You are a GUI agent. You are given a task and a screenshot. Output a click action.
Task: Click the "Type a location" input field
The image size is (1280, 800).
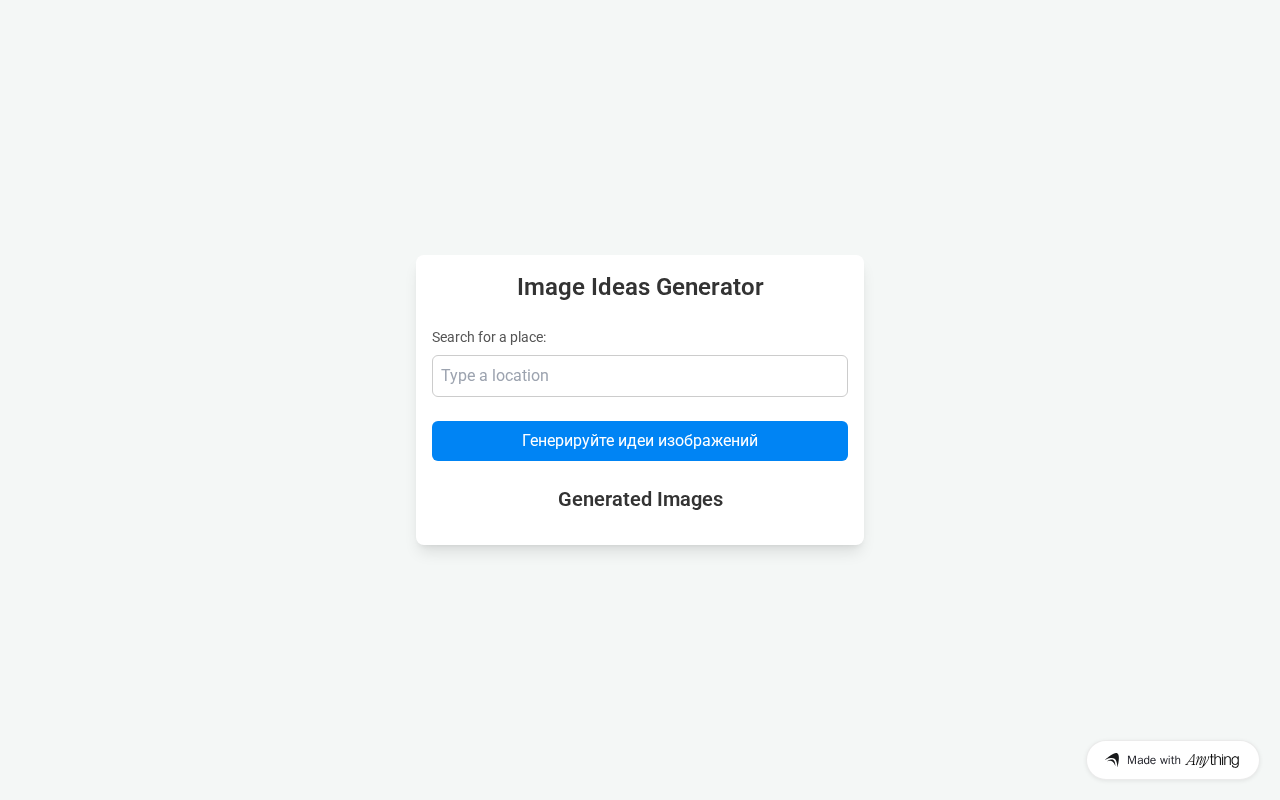tap(640, 376)
